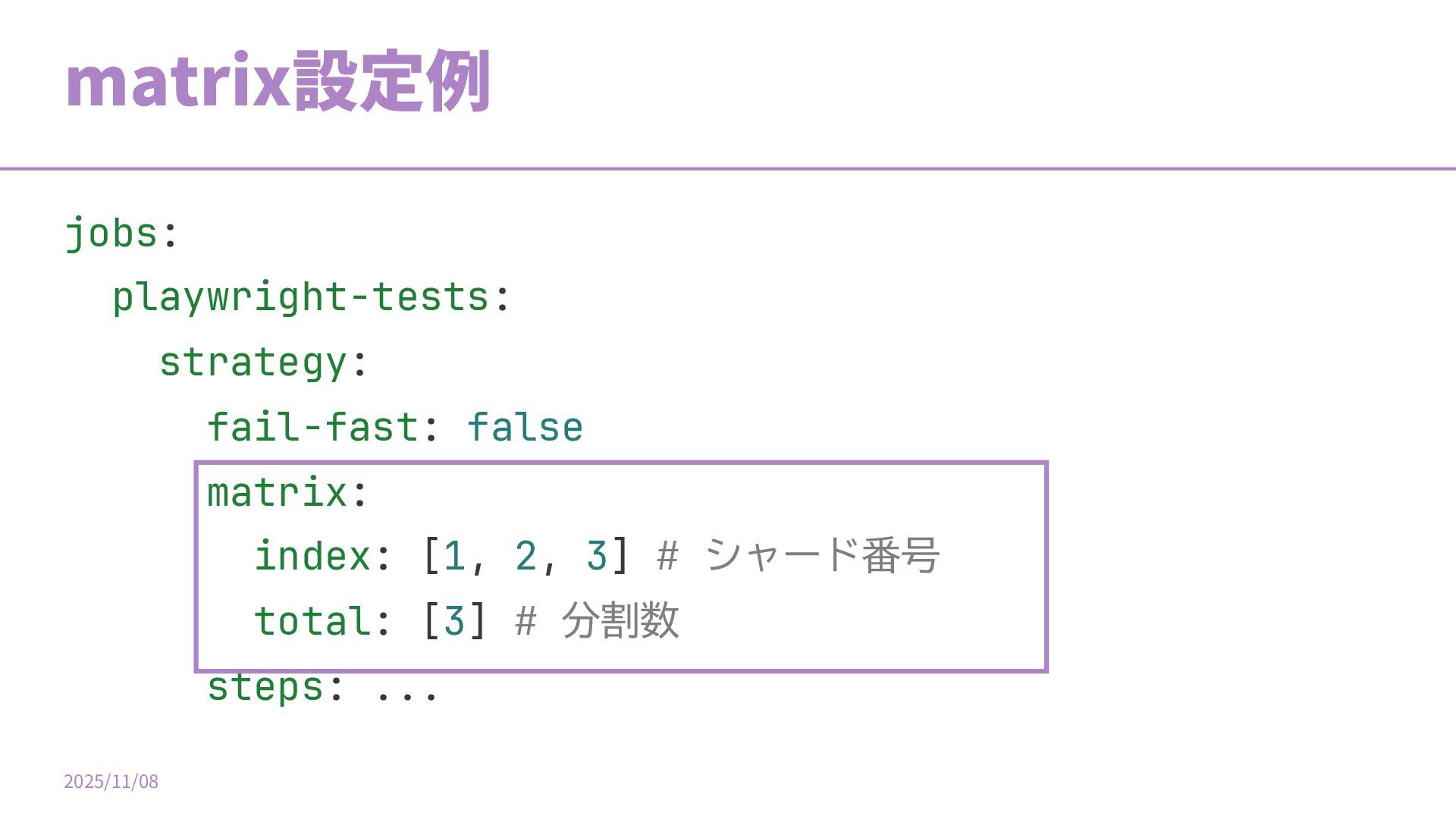1456x819 pixels.
Task: Select the "シャード番号" comment text
Action: 822,556
